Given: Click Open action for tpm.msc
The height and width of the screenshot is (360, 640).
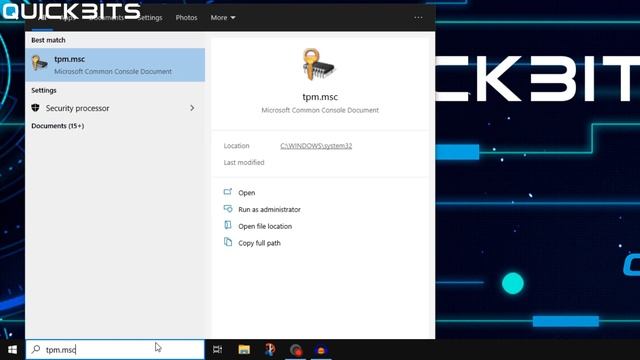Looking at the screenshot, I should click(247, 193).
